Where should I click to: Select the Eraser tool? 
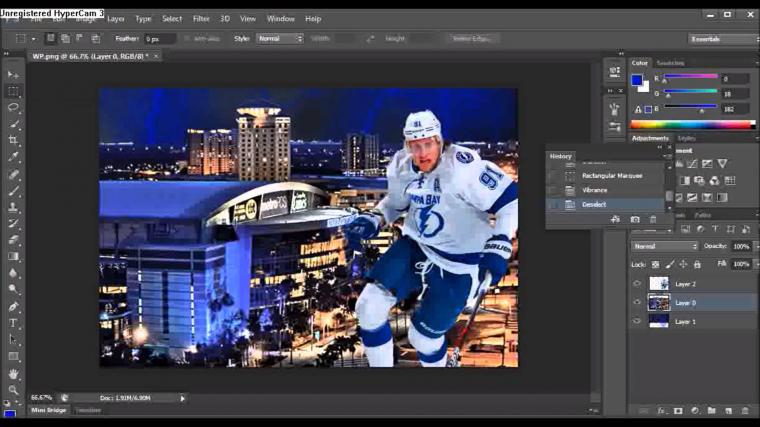tap(13, 240)
